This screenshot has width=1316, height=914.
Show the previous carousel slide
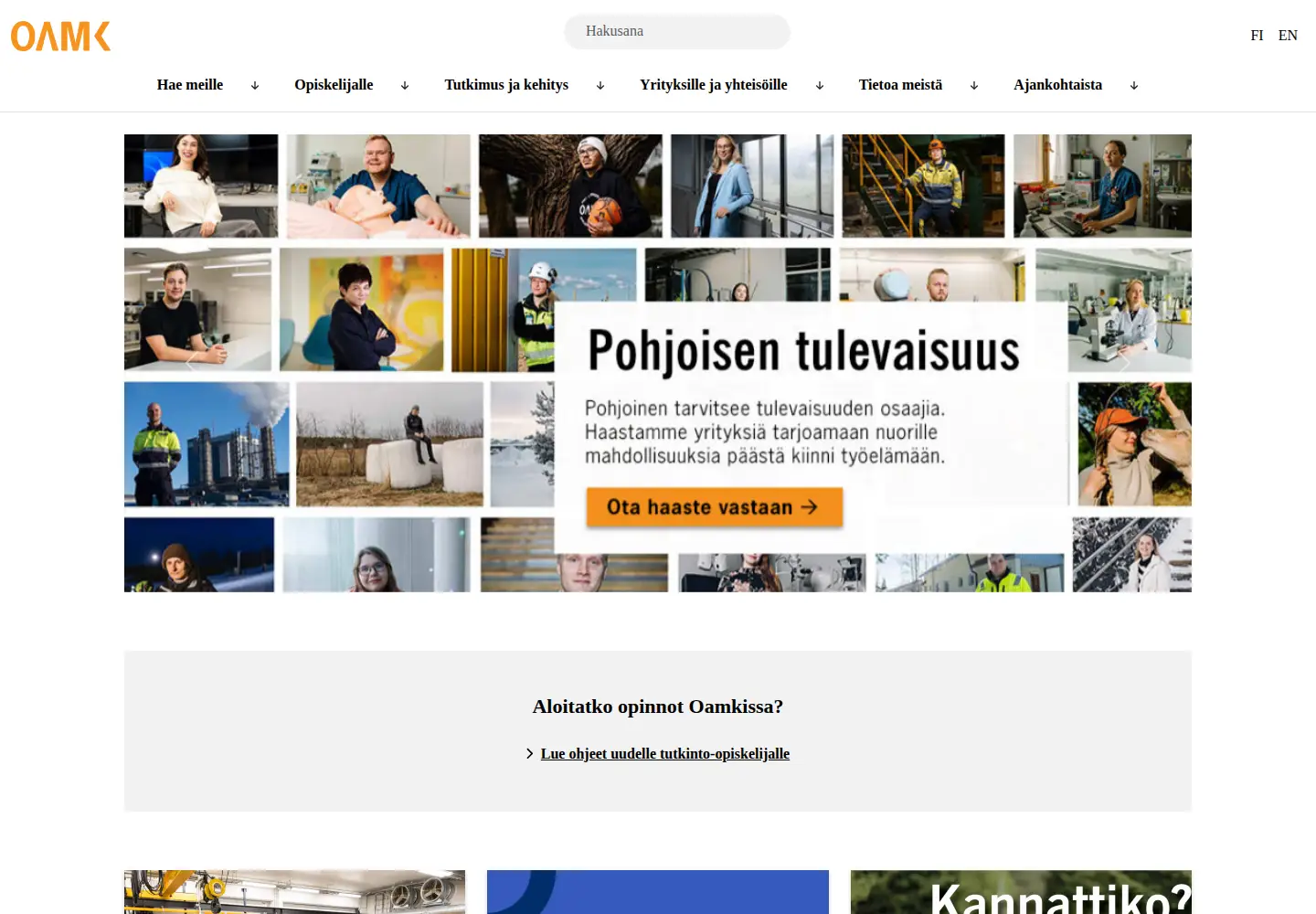coord(191,363)
